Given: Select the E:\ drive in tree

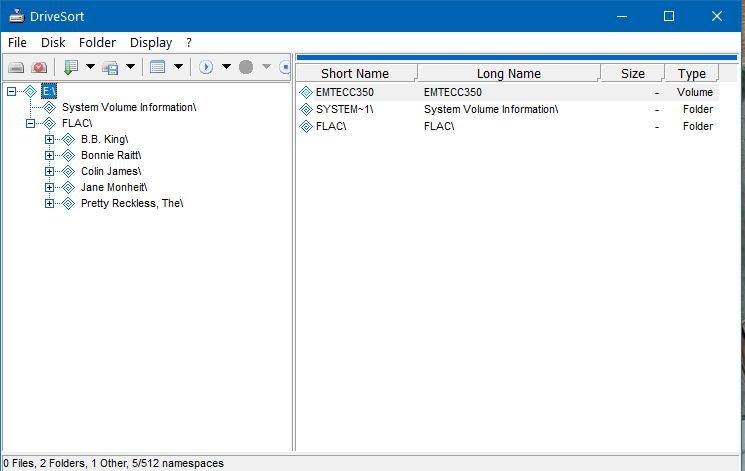Looking at the screenshot, I should pos(49,91).
